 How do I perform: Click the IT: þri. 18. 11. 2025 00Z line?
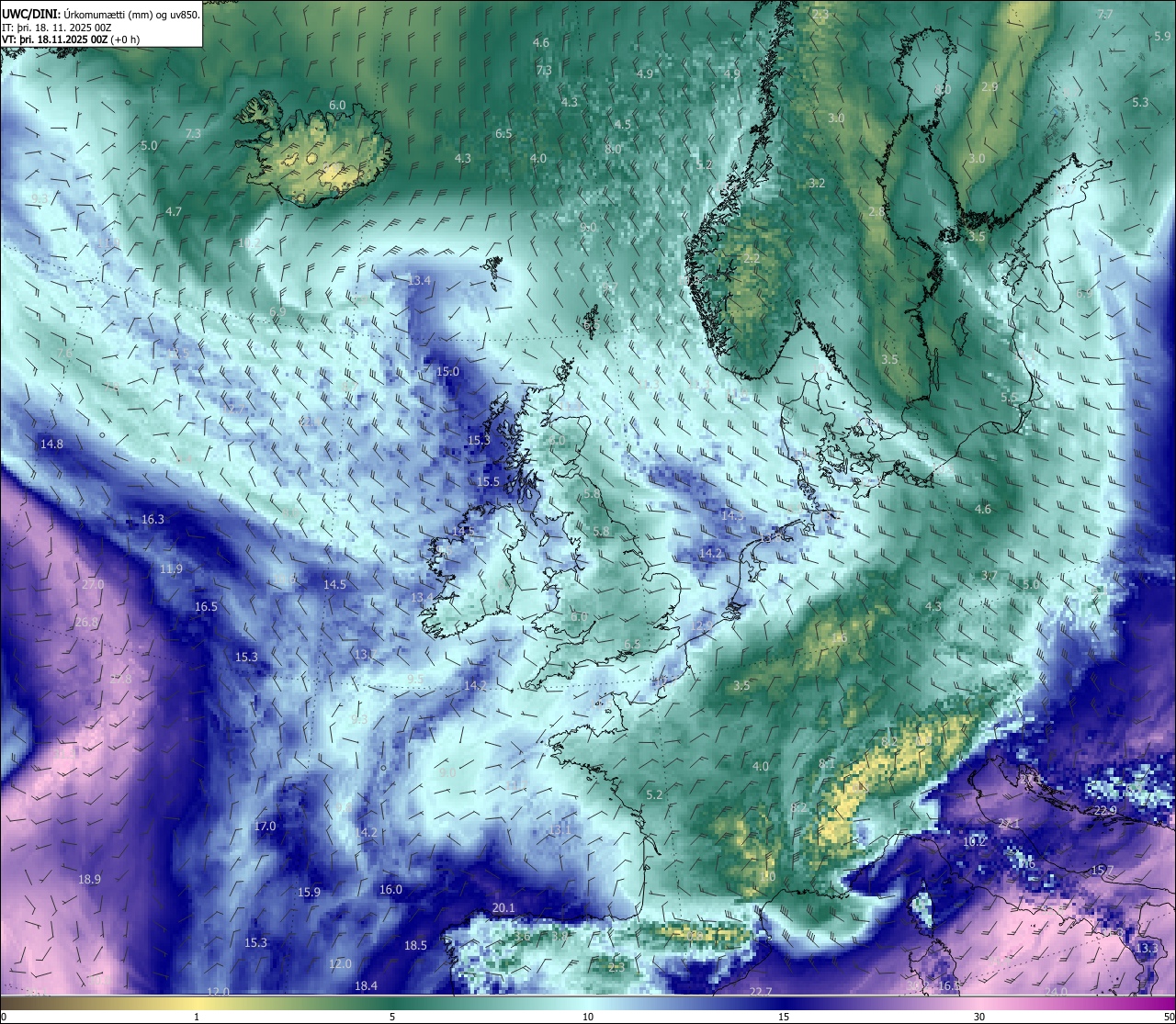pyautogui.click(x=57, y=28)
